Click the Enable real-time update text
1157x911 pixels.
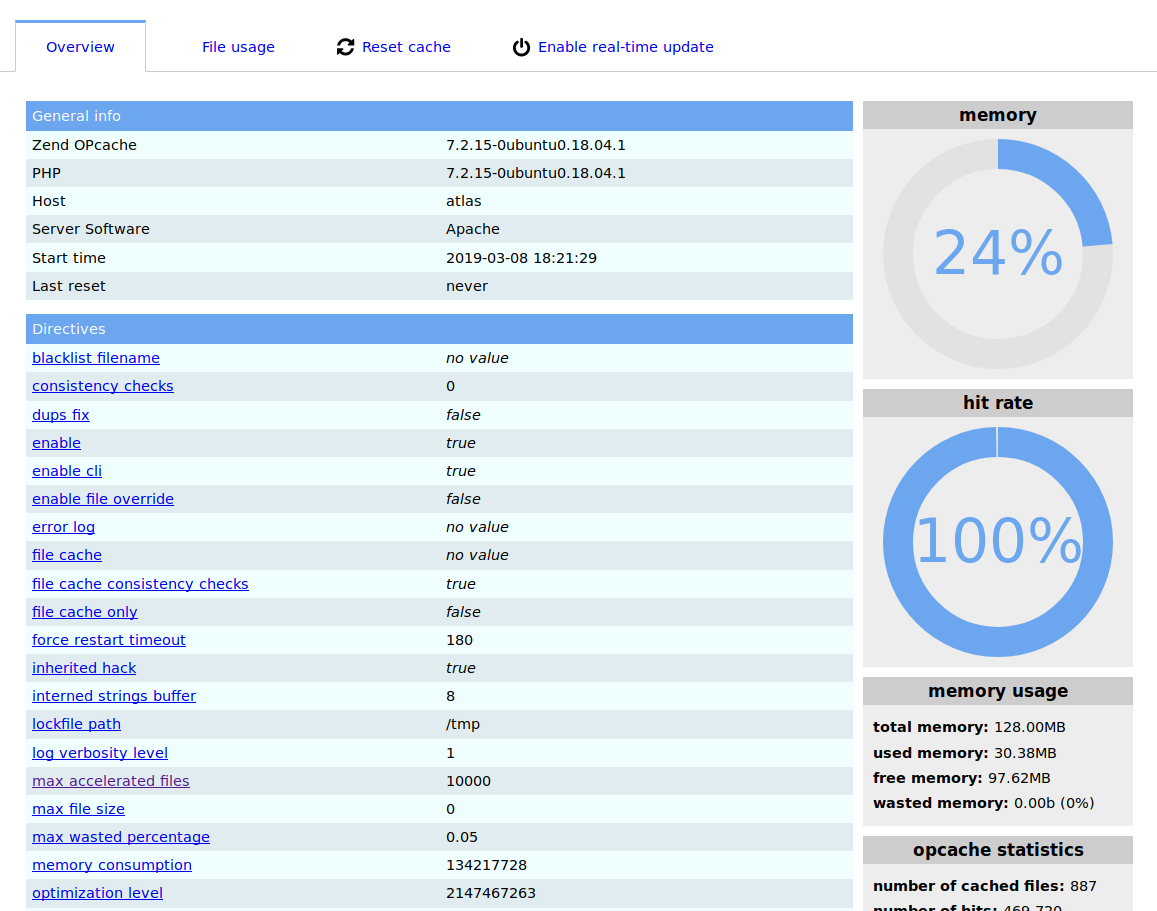(626, 47)
